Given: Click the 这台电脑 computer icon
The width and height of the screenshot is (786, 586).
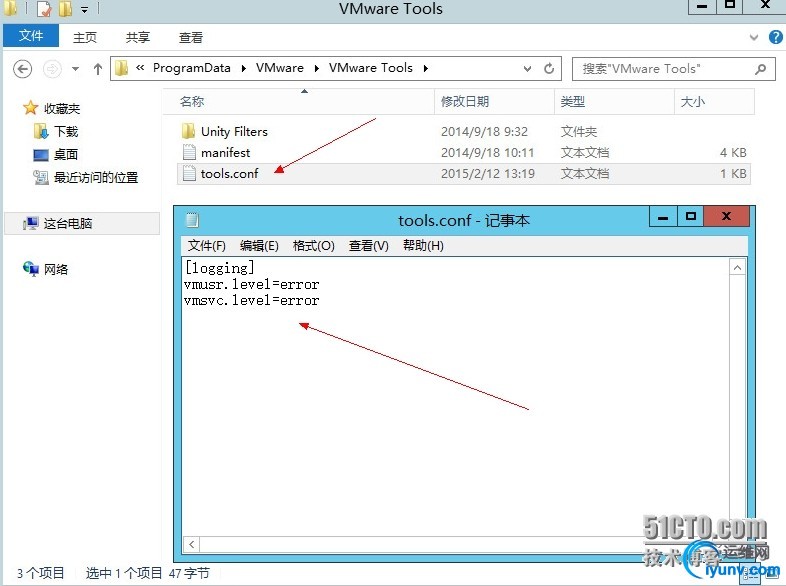Looking at the screenshot, I should click(x=31, y=224).
